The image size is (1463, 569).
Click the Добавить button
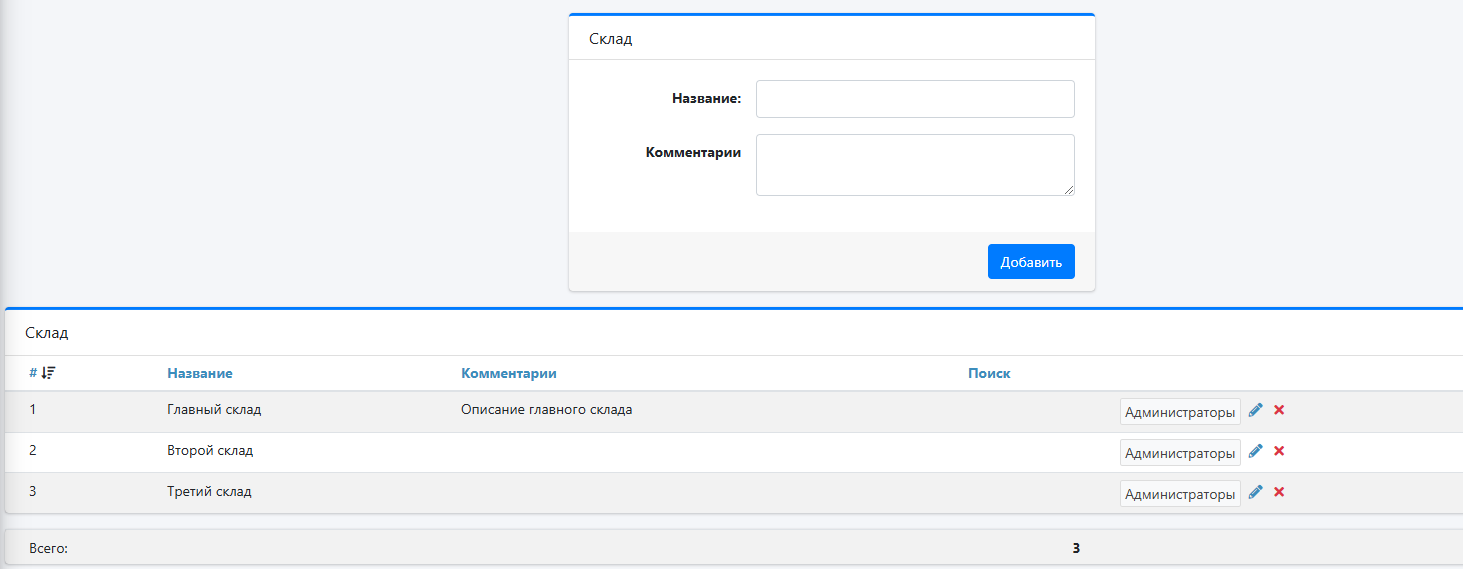point(1031,262)
